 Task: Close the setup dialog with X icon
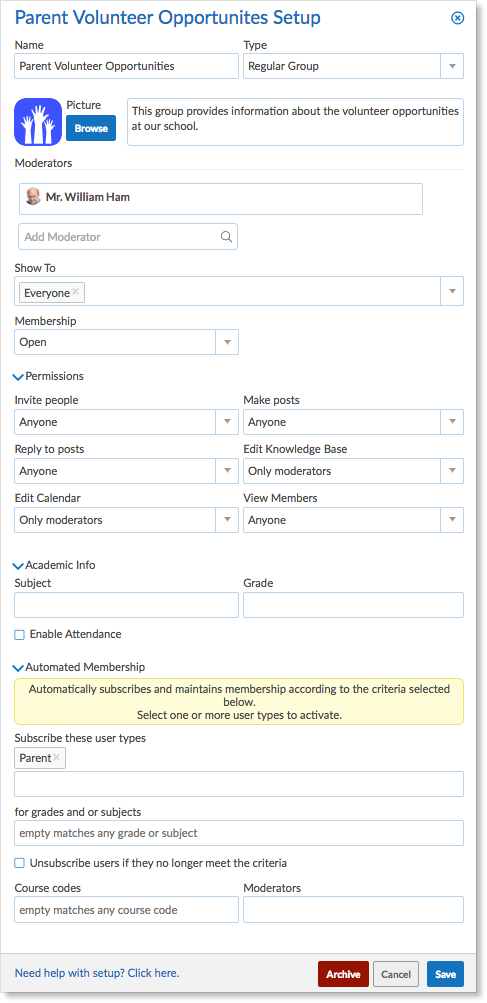point(458,18)
